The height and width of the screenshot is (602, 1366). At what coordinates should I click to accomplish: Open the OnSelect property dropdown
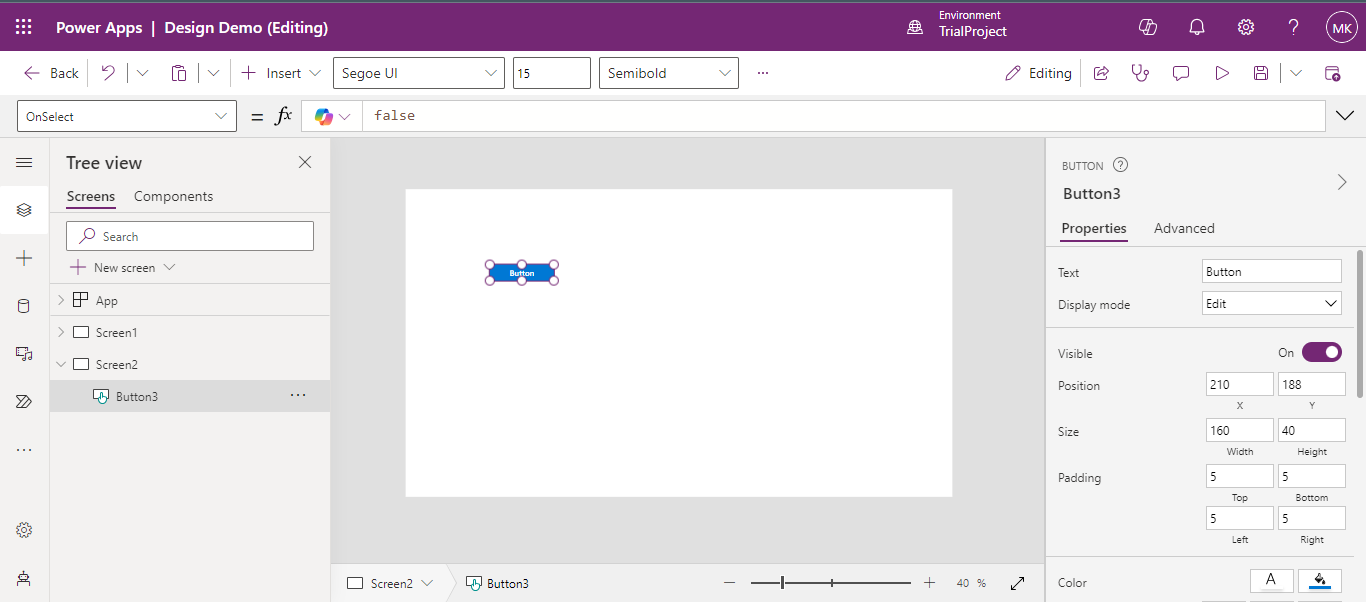click(x=127, y=117)
